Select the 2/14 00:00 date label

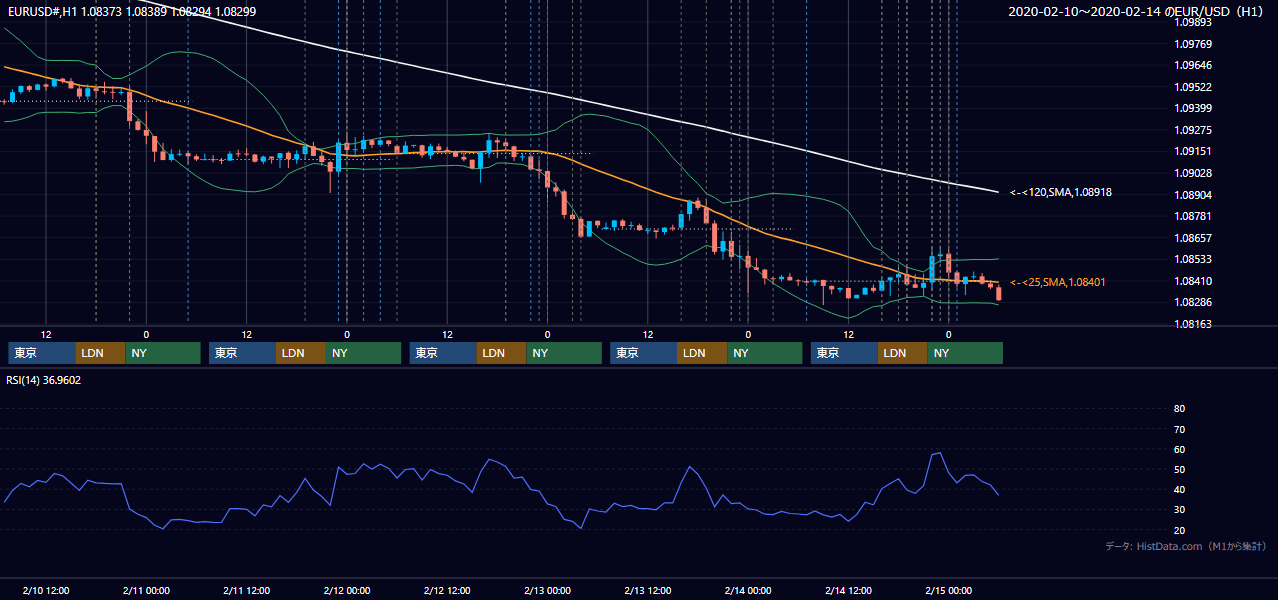pos(748,590)
